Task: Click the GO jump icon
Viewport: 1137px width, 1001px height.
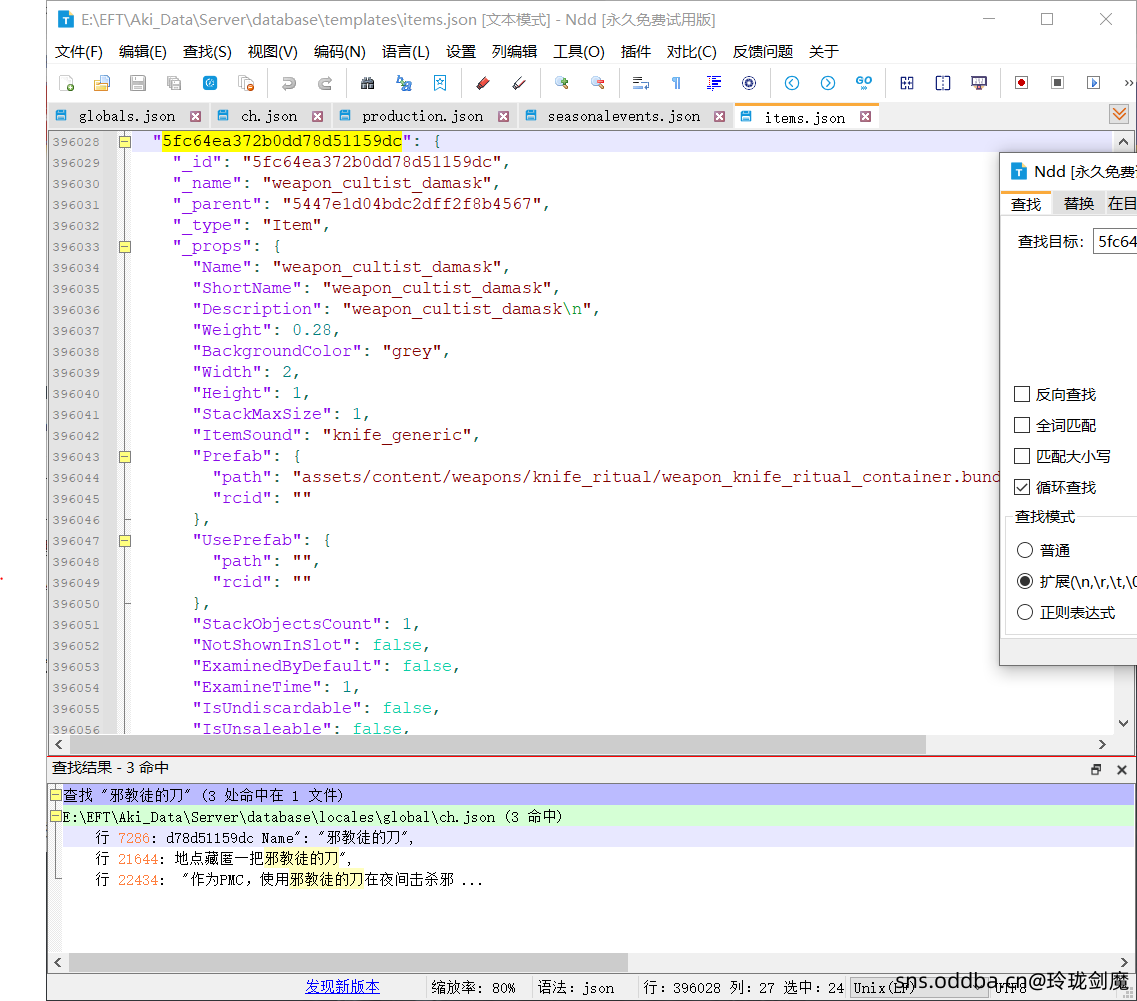Action: 863,83
